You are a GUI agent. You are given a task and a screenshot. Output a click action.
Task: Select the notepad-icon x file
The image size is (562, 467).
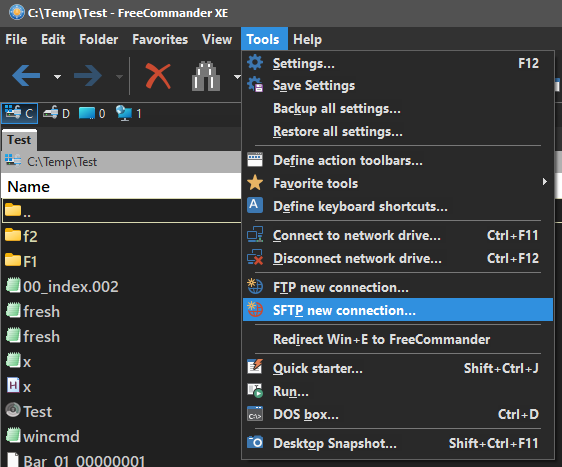(x=19, y=361)
